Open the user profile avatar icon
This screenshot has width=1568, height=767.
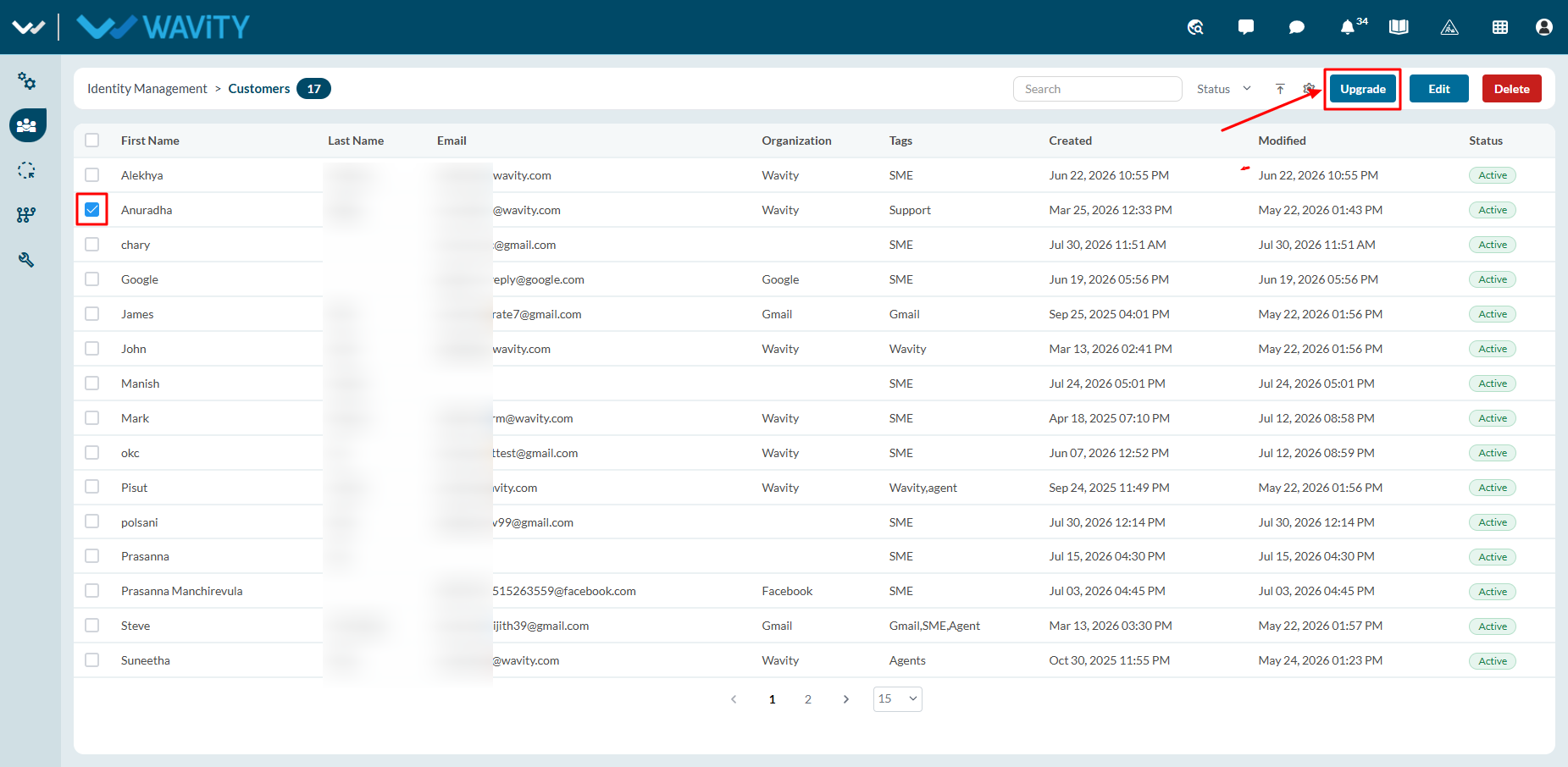1544,27
